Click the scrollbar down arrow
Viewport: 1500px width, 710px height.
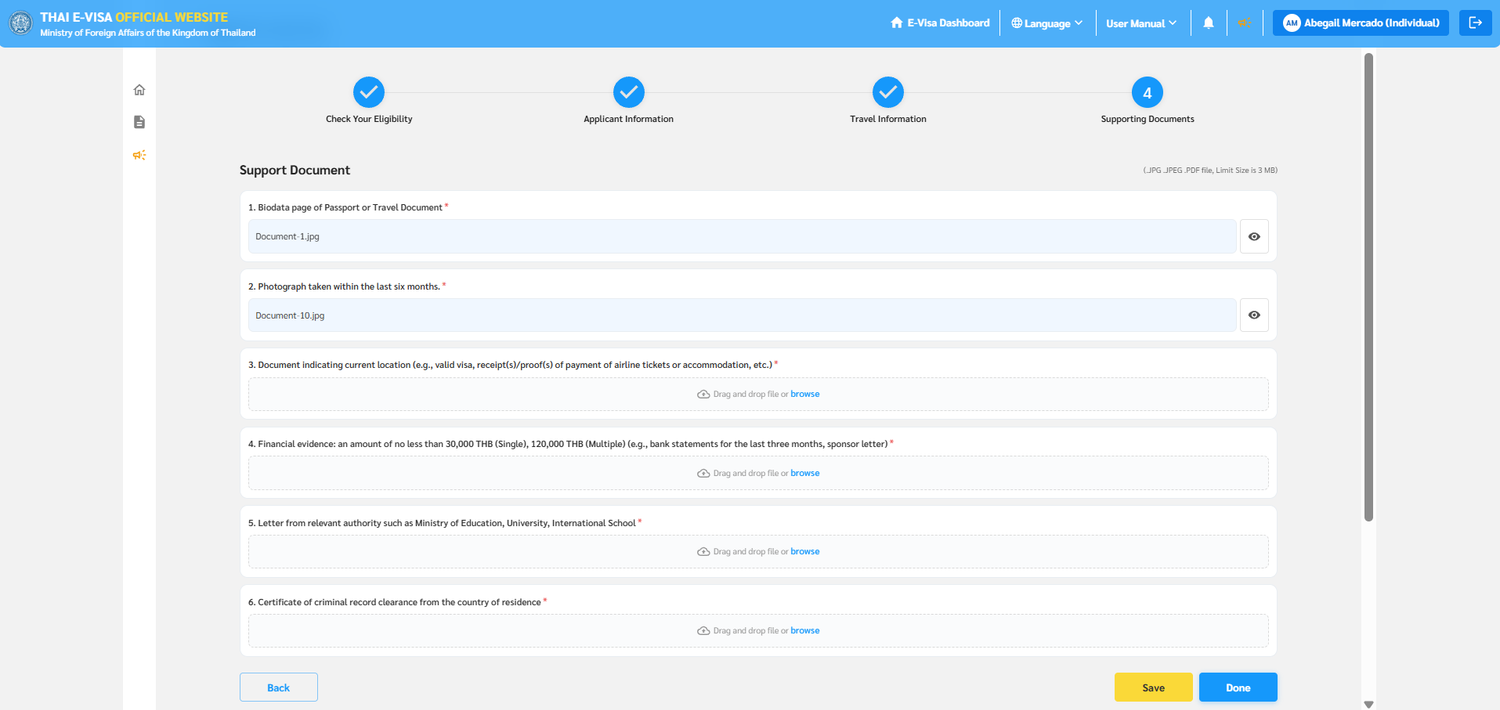(1369, 704)
